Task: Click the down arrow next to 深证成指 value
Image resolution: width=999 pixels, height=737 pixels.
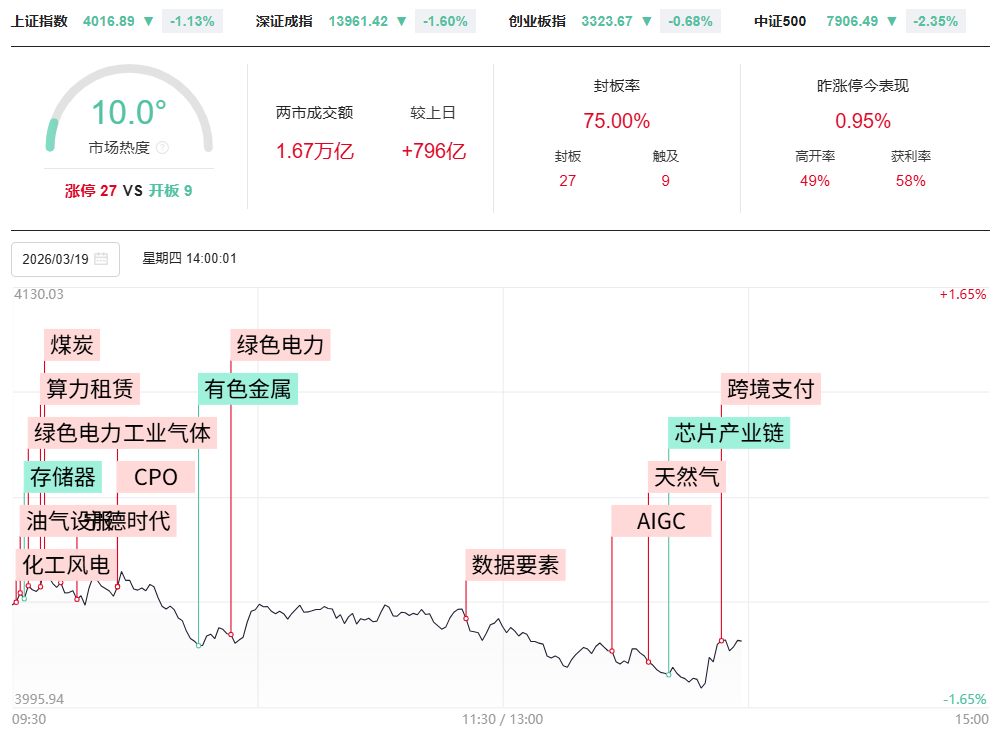Action: [402, 21]
